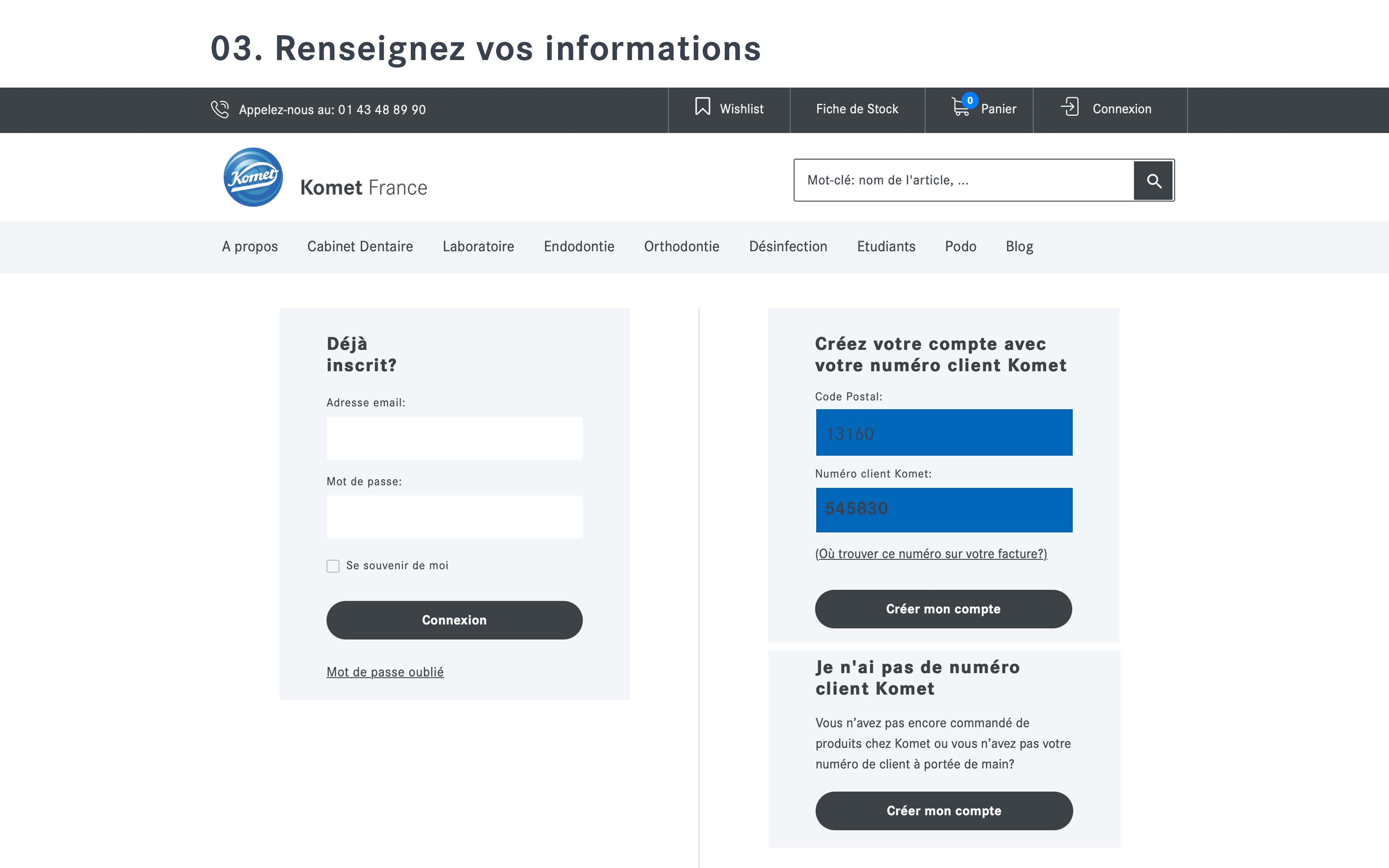Click the Mot-clé search input
1389x868 pixels.
coord(964,180)
